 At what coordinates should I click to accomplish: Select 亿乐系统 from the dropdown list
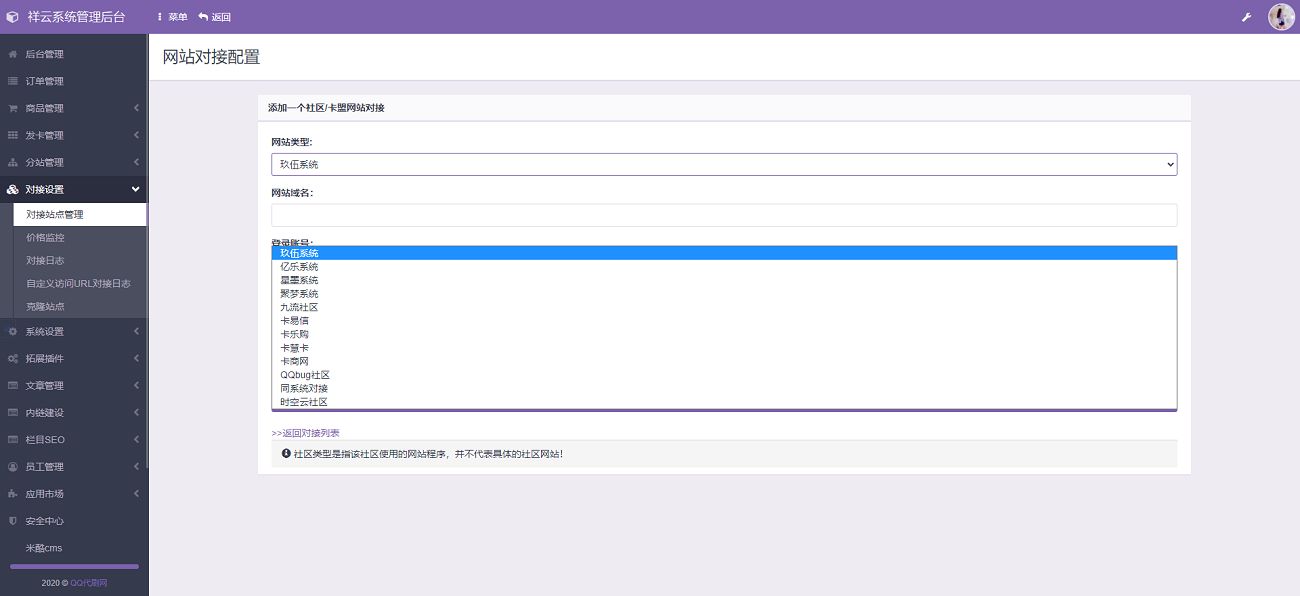click(x=299, y=267)
